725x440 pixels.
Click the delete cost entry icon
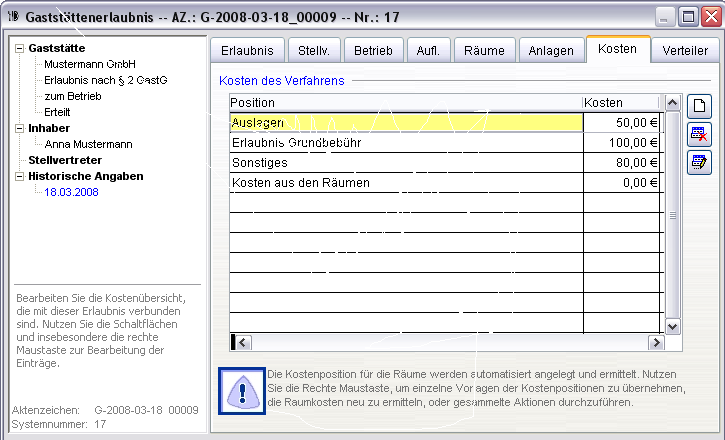click(x=698, y=134)
